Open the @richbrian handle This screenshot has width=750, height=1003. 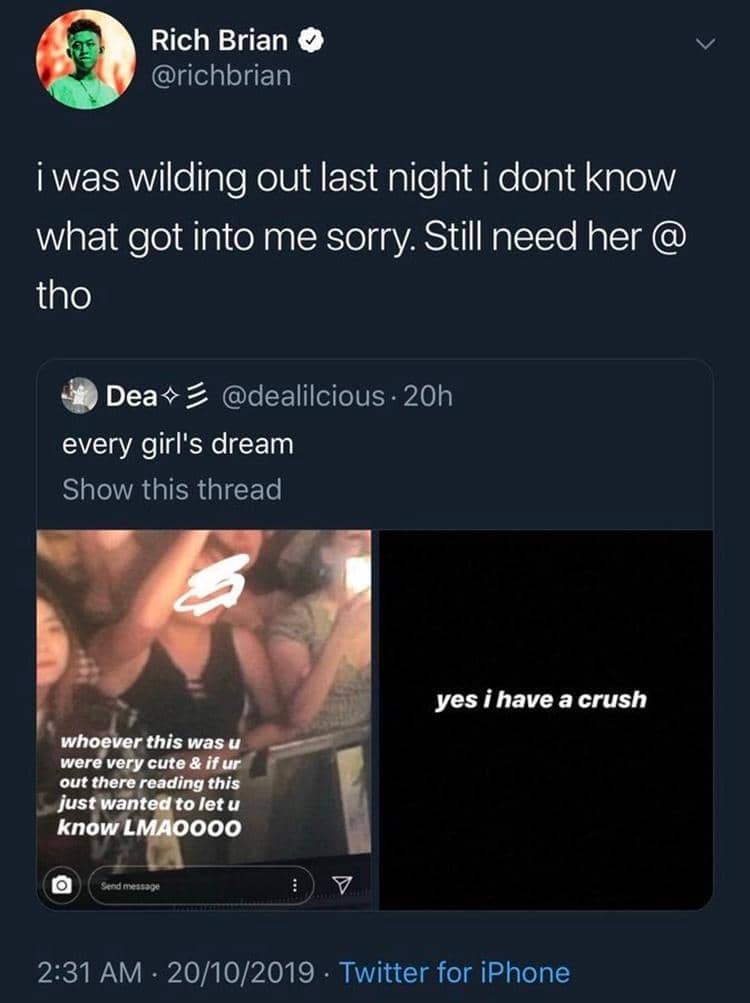tap(221, 76)
